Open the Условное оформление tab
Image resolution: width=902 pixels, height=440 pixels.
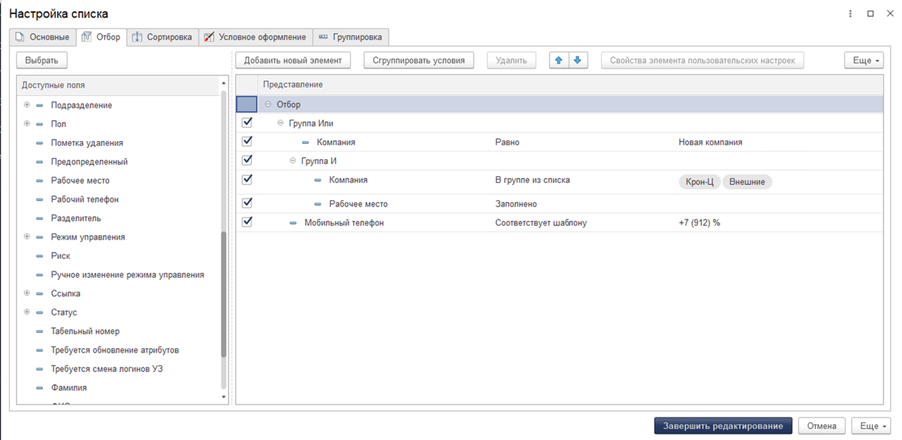click(x=254, y=37)
